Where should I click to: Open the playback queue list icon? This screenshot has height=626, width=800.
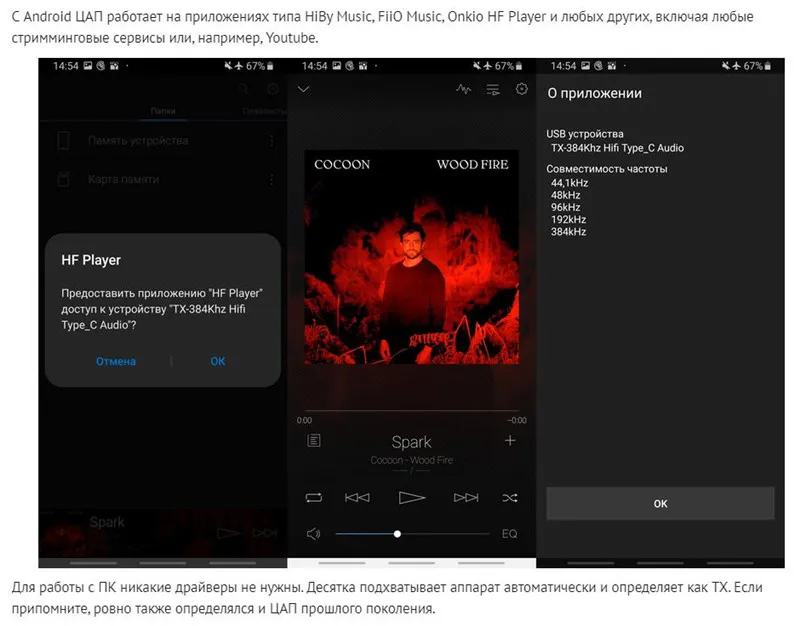point(492,90)
